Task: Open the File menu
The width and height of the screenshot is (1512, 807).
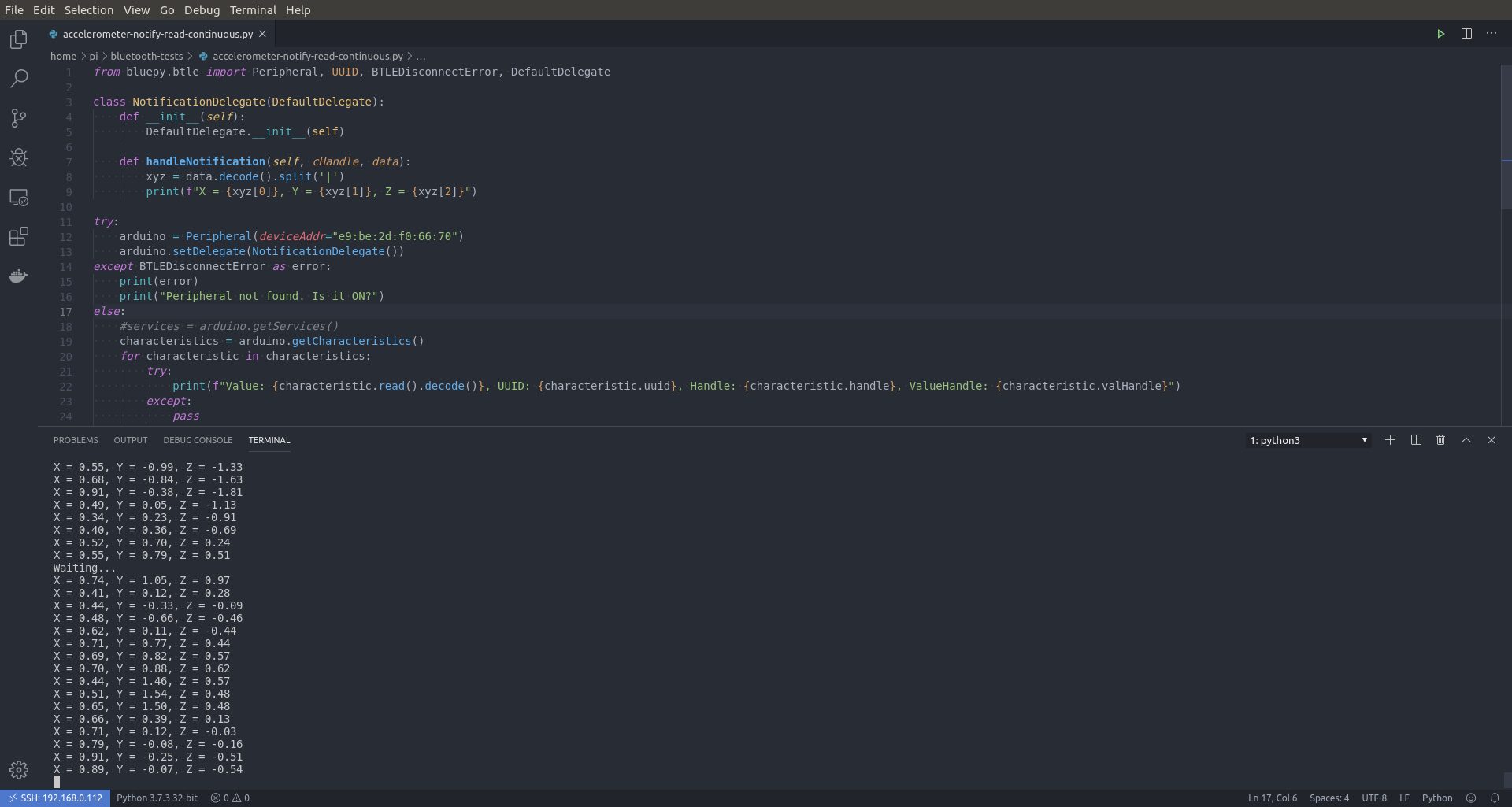Action: (x=14, y=10)
